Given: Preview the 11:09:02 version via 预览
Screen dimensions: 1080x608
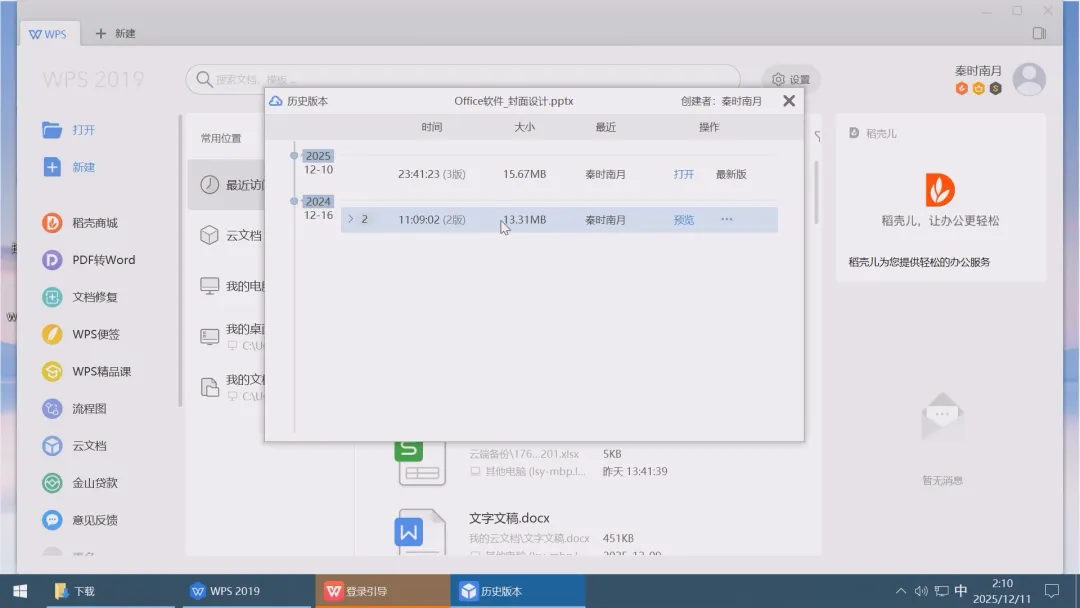Looking at the screenshot, I should (x=683, y=220).
